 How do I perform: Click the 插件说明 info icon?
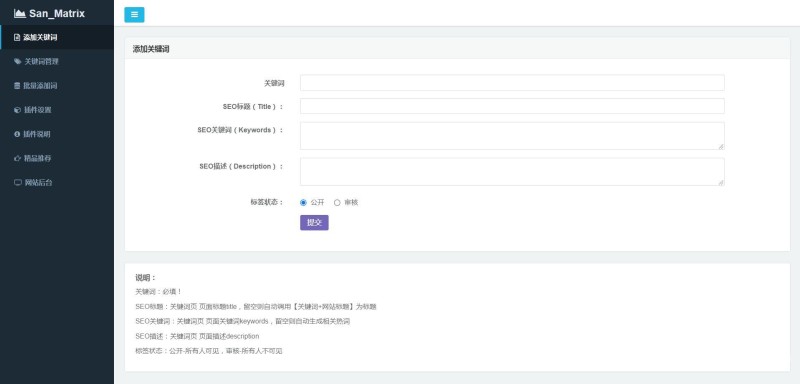[x=17, y=134]
